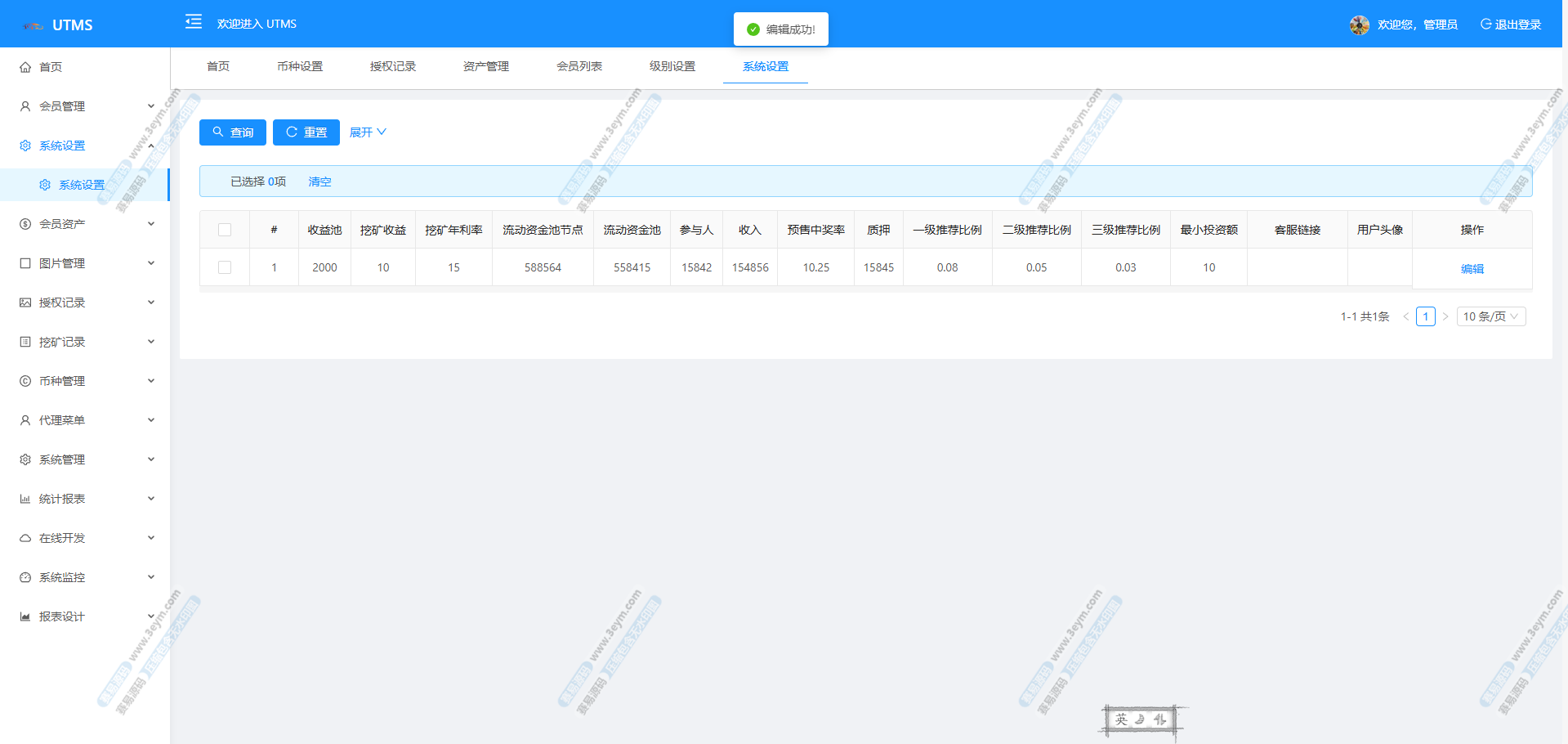Click the 清空 clear selection link
This screenshot has height=744, width=1568.
pyautogui.click(x=319, y=182)
